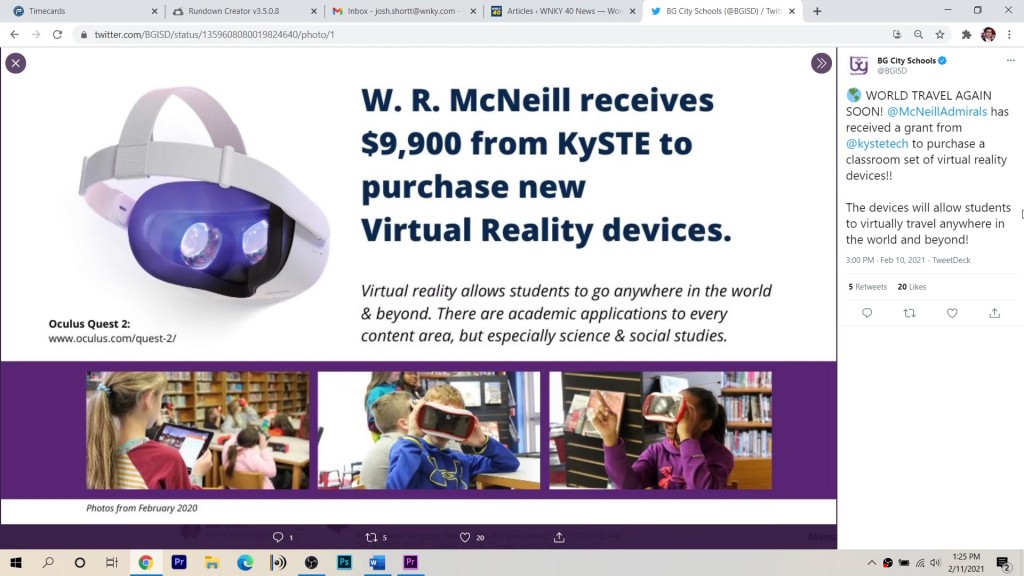
Task: Switch to Photoshop on the taskbar
Action: coord(344,562)
